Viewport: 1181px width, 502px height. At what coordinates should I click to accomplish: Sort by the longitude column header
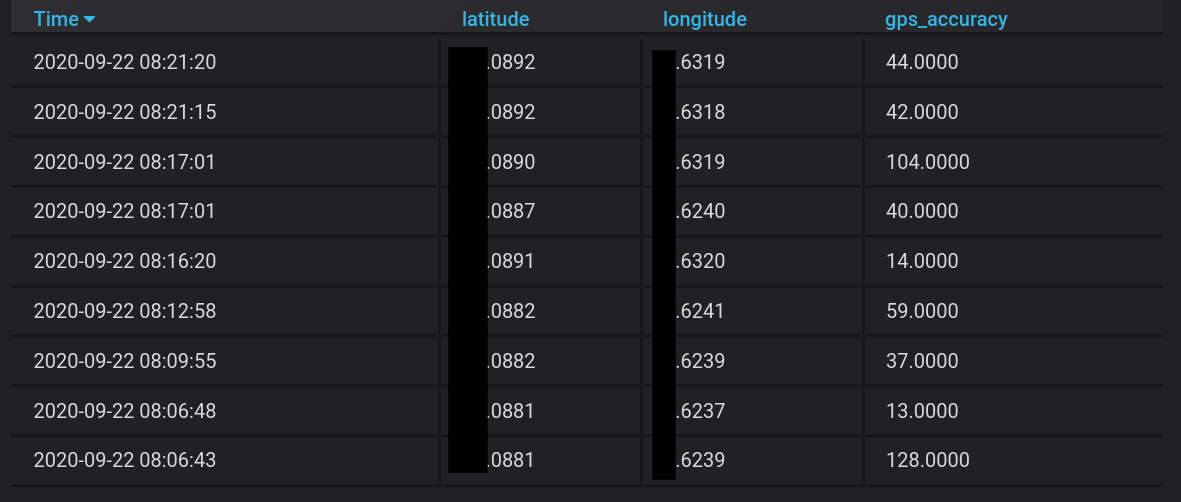tap(705, 20)
